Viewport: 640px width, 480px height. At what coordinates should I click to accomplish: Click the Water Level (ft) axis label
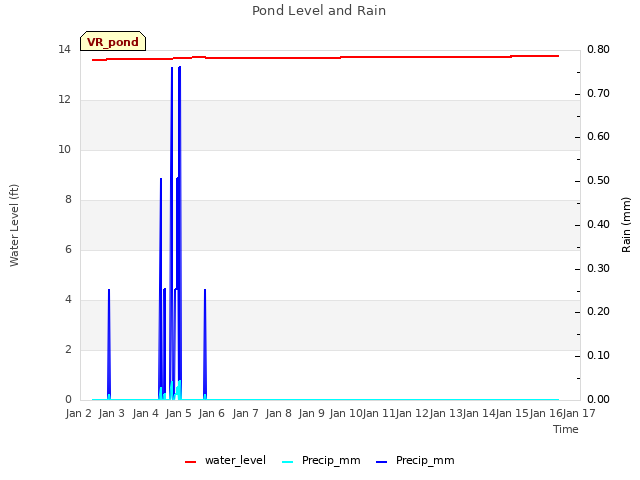(14, 225)
